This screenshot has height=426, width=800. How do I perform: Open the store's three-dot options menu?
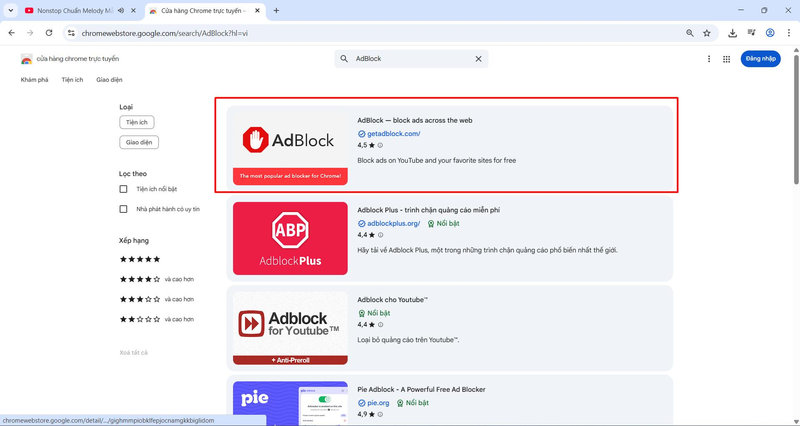tap(709, 59)
